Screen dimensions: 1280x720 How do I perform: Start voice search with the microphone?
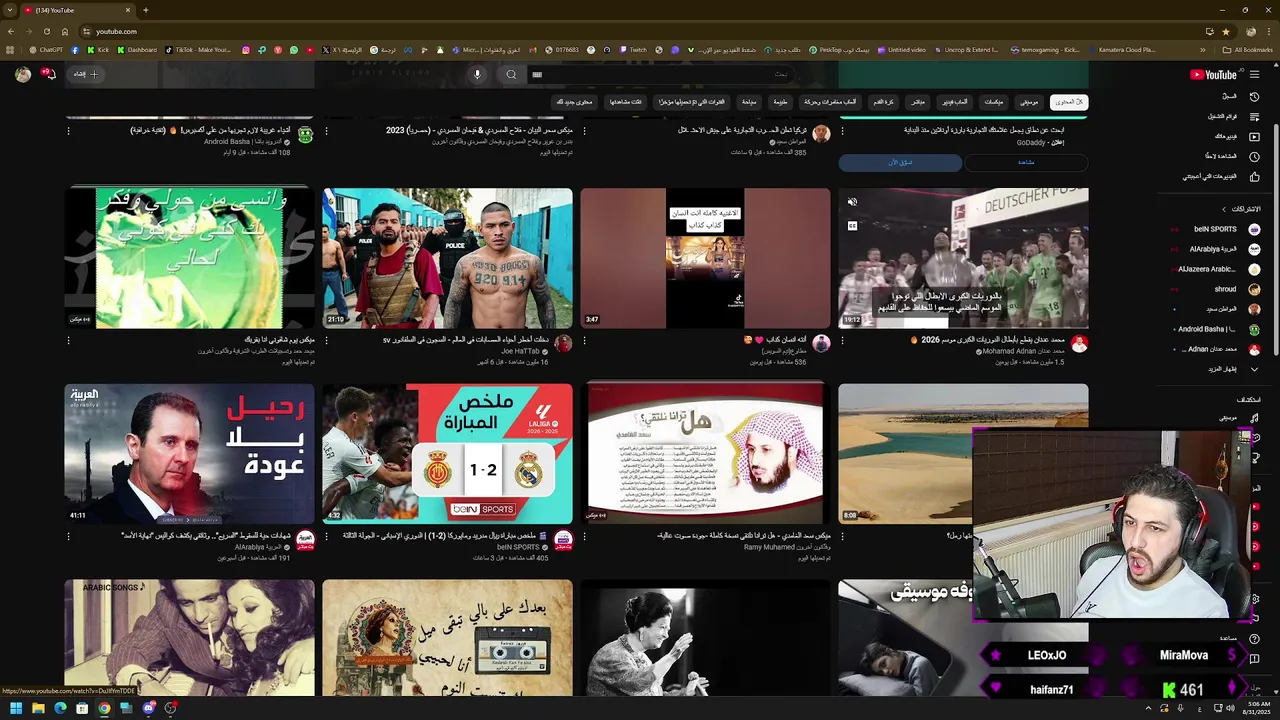pos(477,74)
